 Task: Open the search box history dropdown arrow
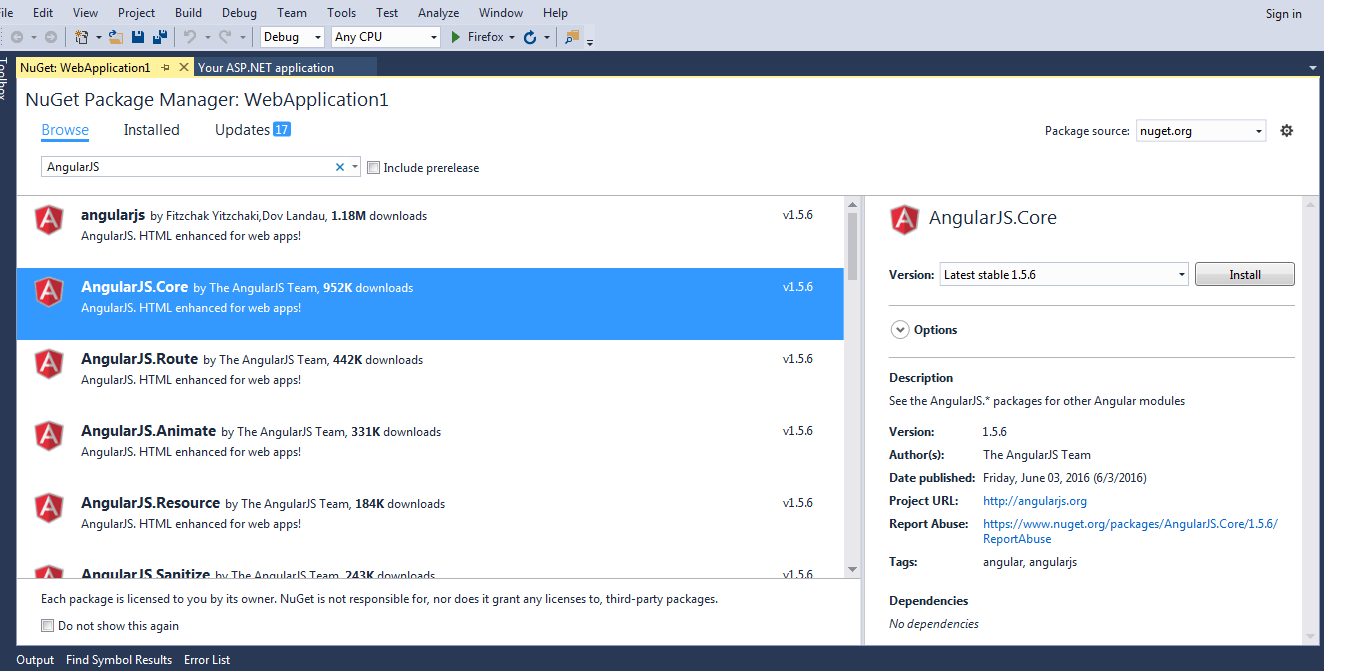355,167
